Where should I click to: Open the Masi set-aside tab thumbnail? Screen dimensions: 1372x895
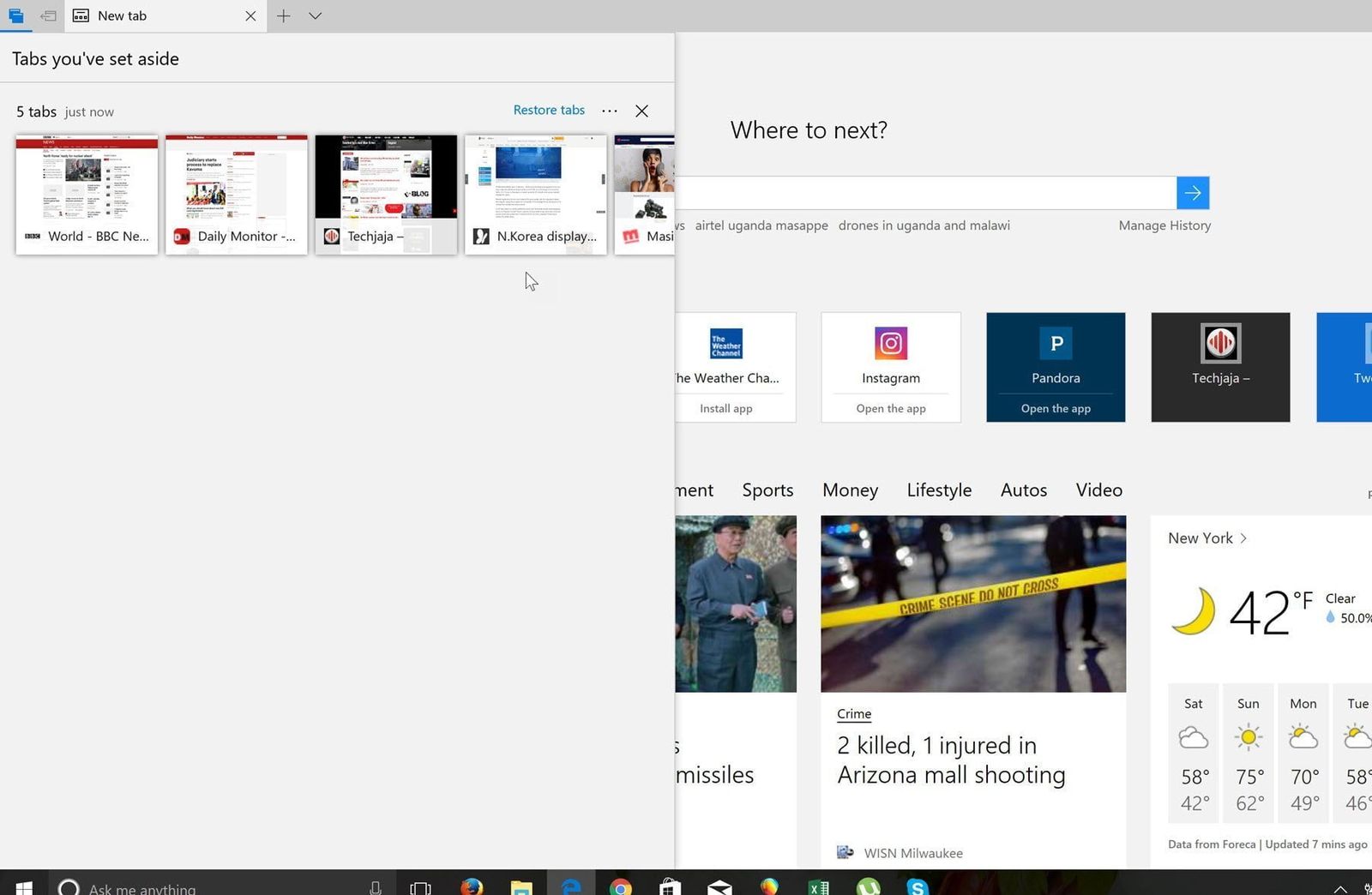645,195
